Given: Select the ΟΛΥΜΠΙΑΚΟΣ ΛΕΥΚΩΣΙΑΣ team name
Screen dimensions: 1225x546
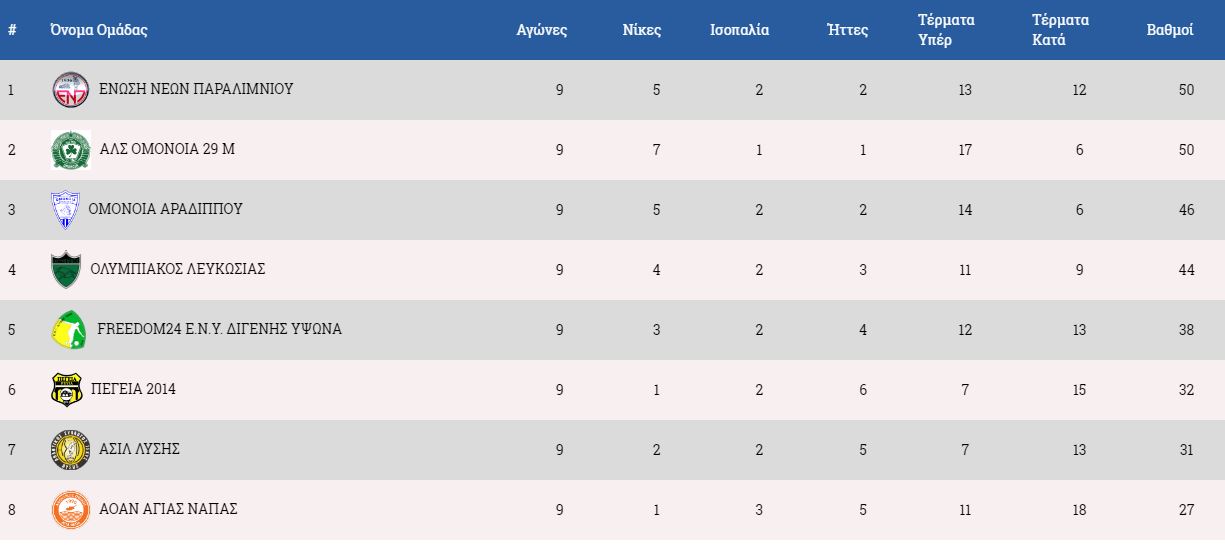Looking at the screenshot, I should 177,269.
